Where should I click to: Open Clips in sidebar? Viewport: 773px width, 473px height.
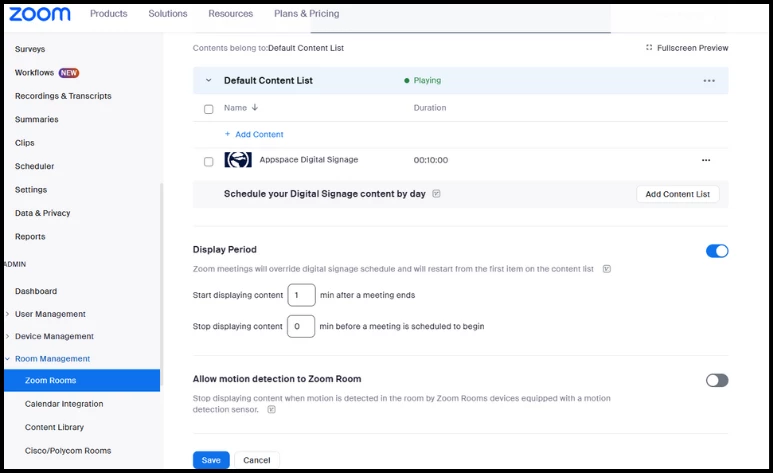click(x=25, y=143)
